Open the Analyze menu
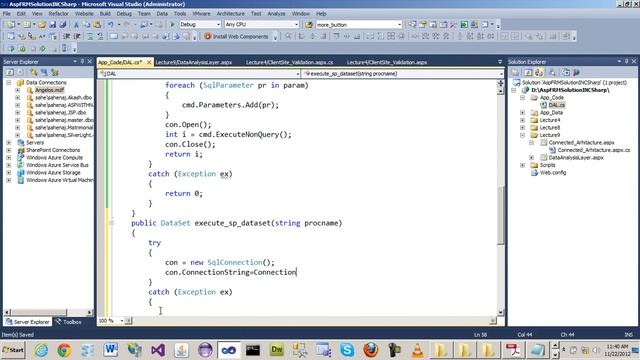 coord(276,13)
